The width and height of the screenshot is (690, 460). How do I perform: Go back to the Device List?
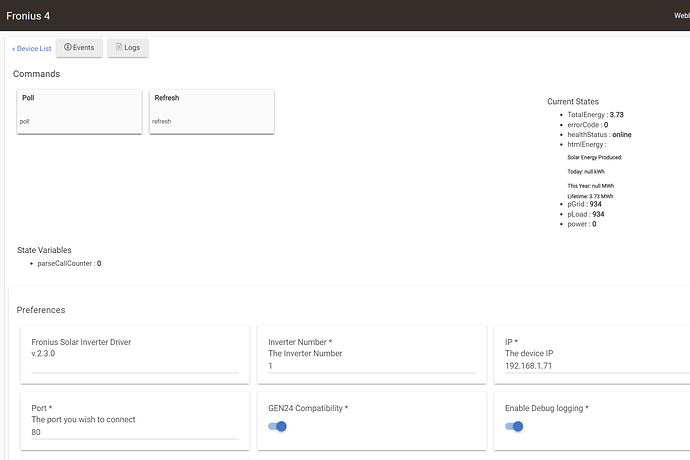(x=32, y=48)
